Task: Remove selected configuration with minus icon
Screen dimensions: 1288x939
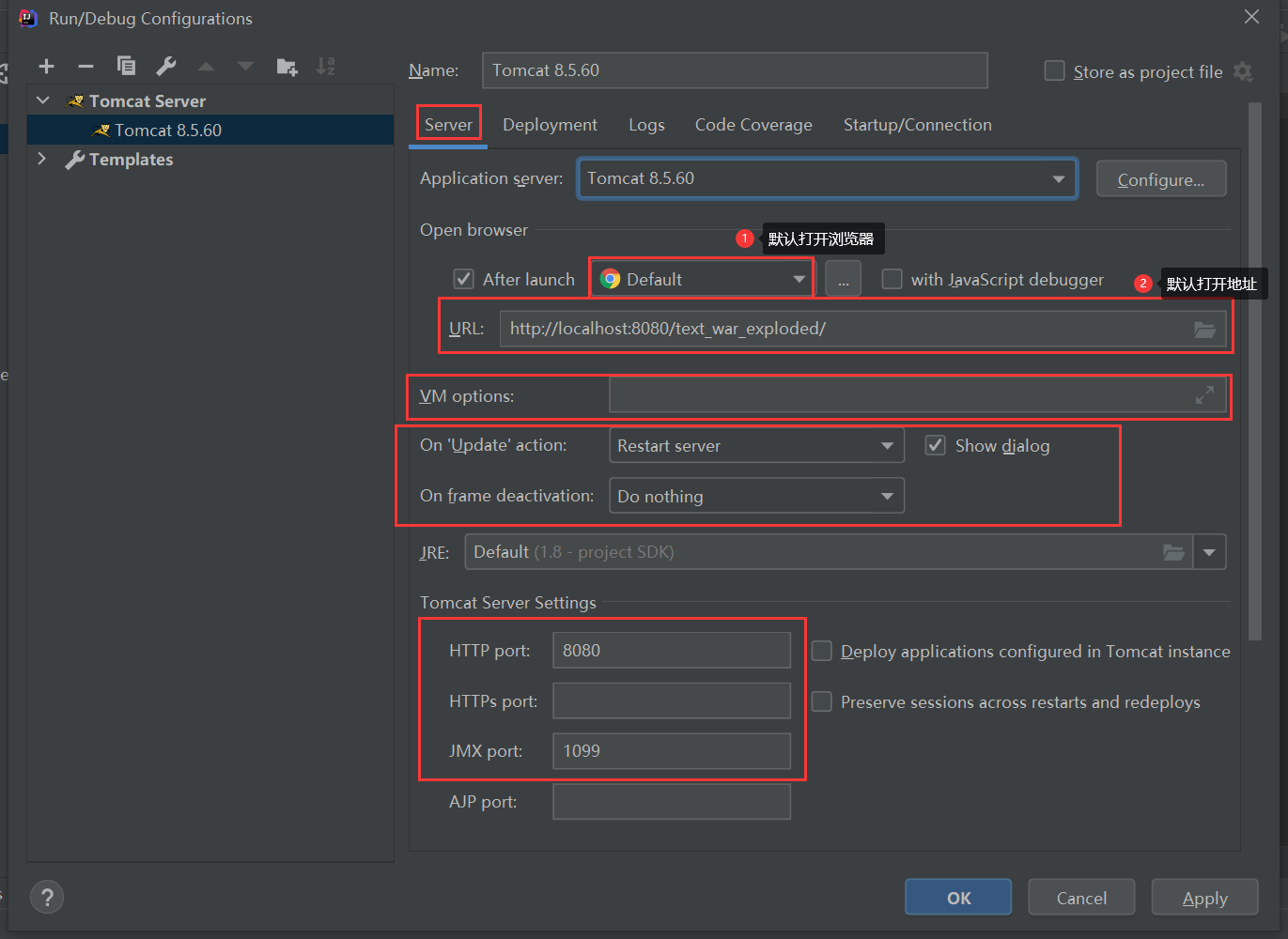Action: (85, 66)
